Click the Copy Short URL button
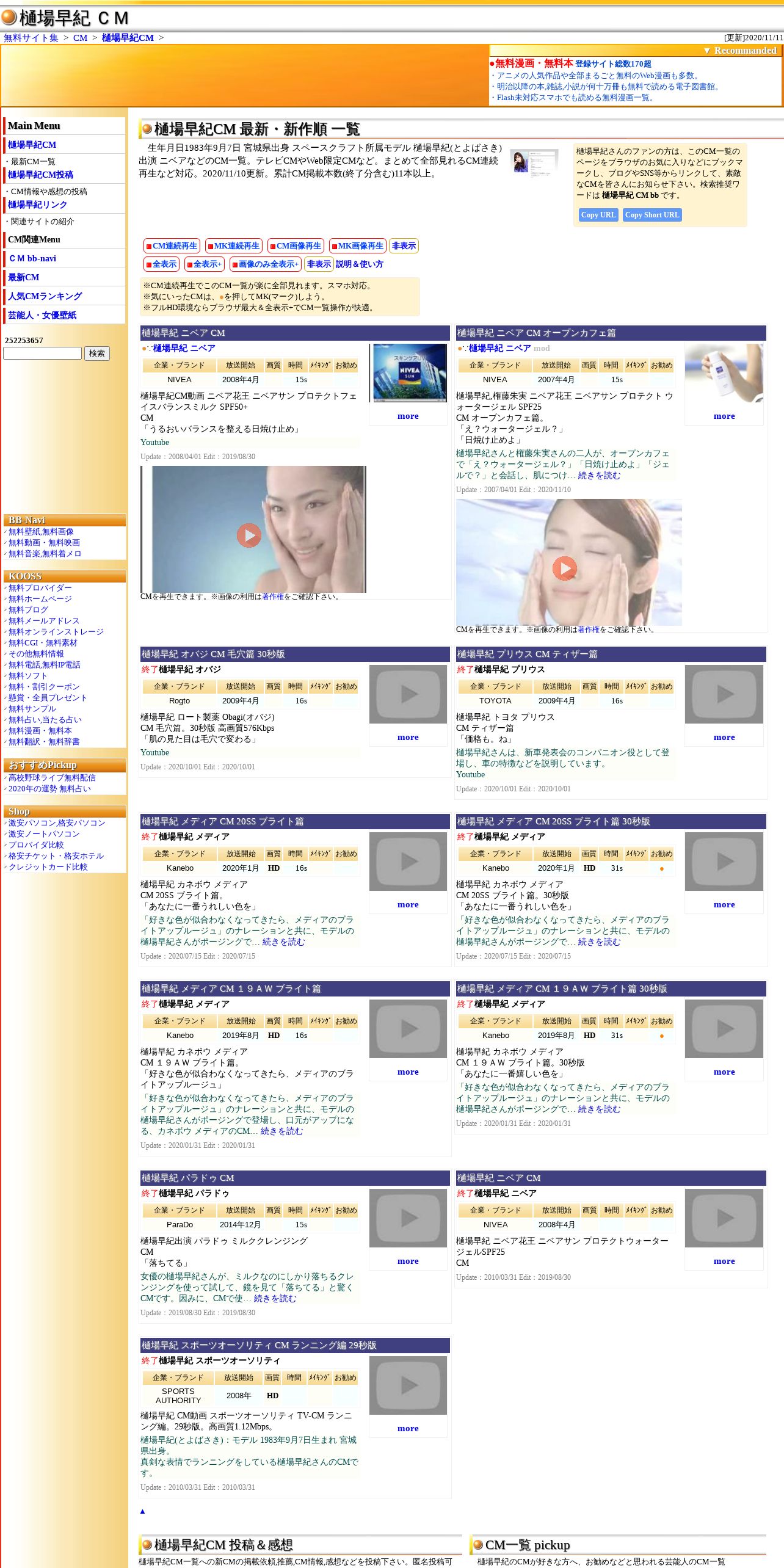The width and height of the screenshot is (784, 1568). 652,215
